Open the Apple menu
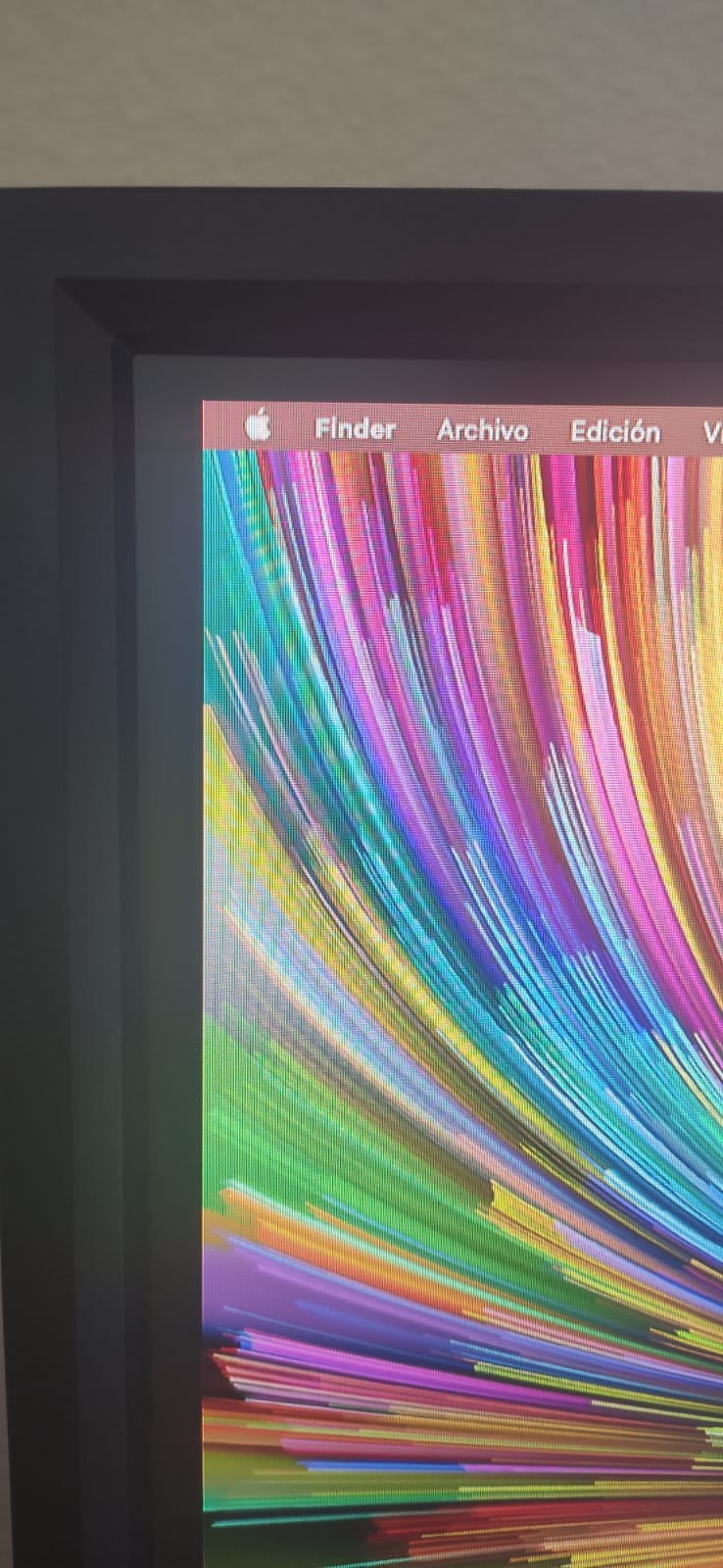 coord(258,426)
